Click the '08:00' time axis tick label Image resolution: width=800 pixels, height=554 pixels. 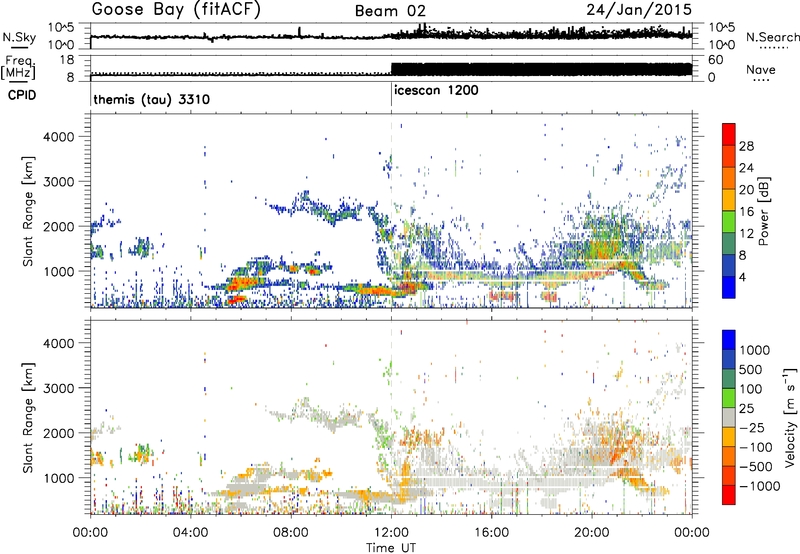(291, 533)
